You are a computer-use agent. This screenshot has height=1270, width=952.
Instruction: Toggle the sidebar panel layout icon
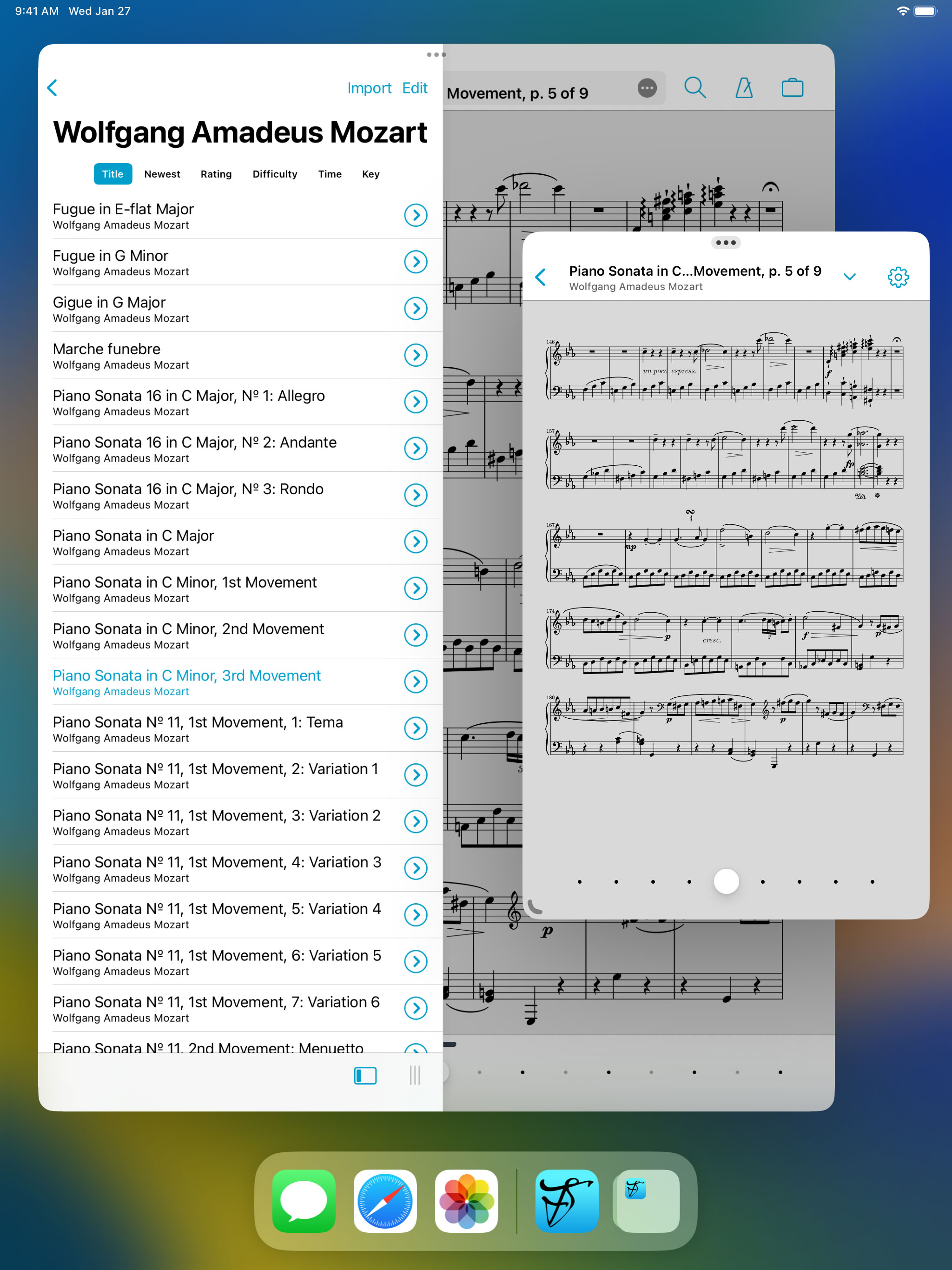coord(365,1075)
